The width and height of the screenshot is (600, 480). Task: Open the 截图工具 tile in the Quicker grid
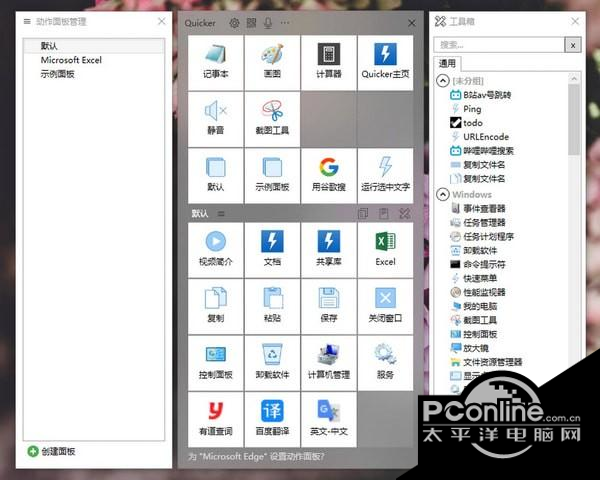(x=272, y=119)
